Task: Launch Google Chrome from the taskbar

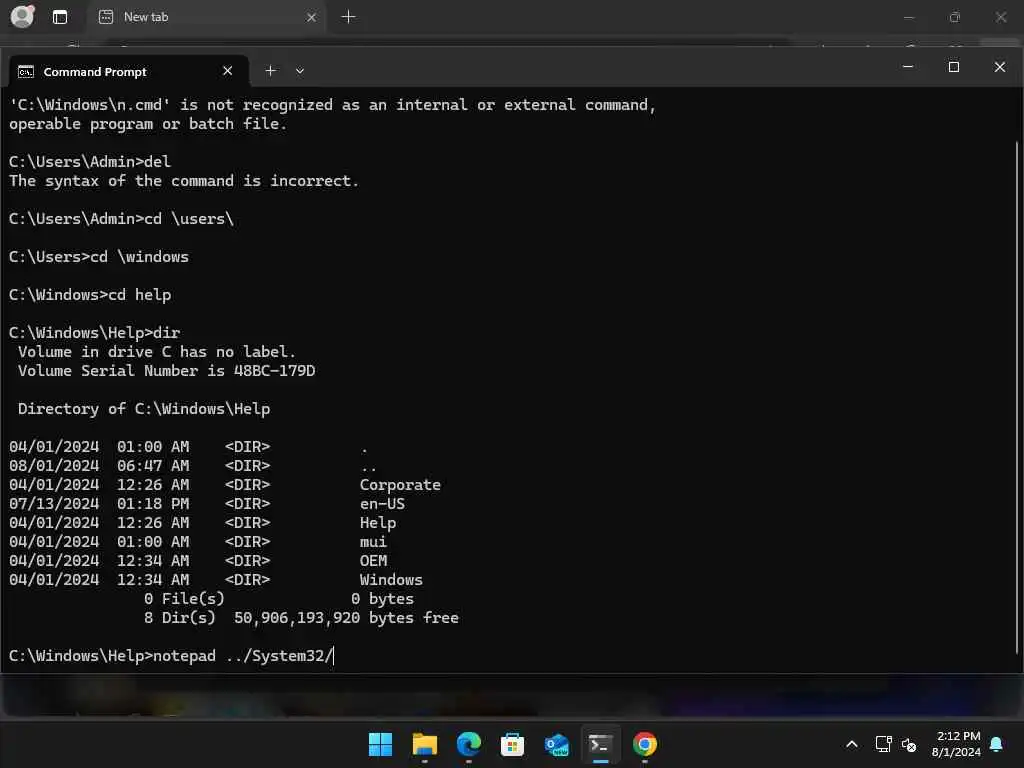Action: 644,744
